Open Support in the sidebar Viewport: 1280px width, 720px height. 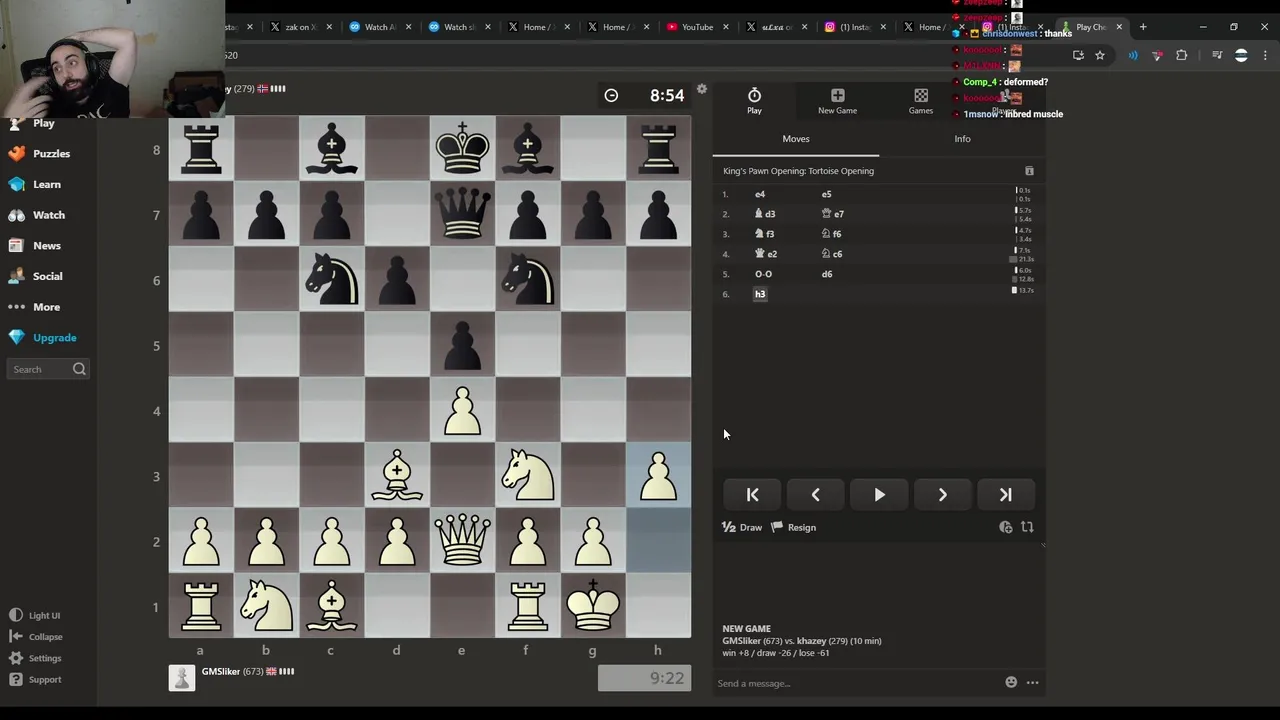click(36, 680)
